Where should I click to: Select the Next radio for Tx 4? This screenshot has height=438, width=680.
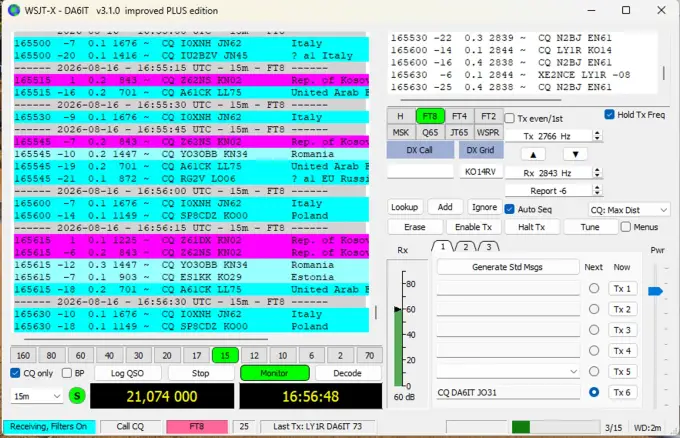pos(594,350)
